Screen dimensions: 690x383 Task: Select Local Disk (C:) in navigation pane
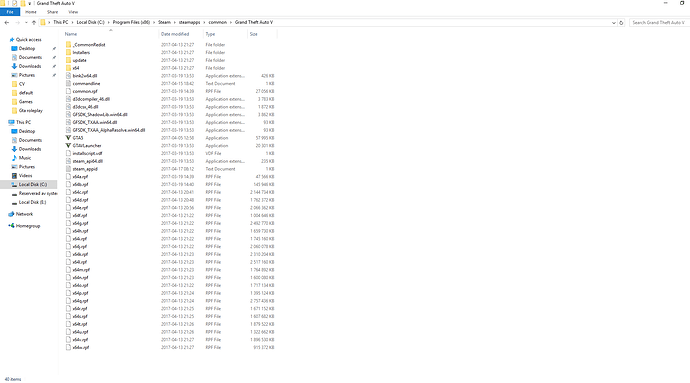point(33,184)
